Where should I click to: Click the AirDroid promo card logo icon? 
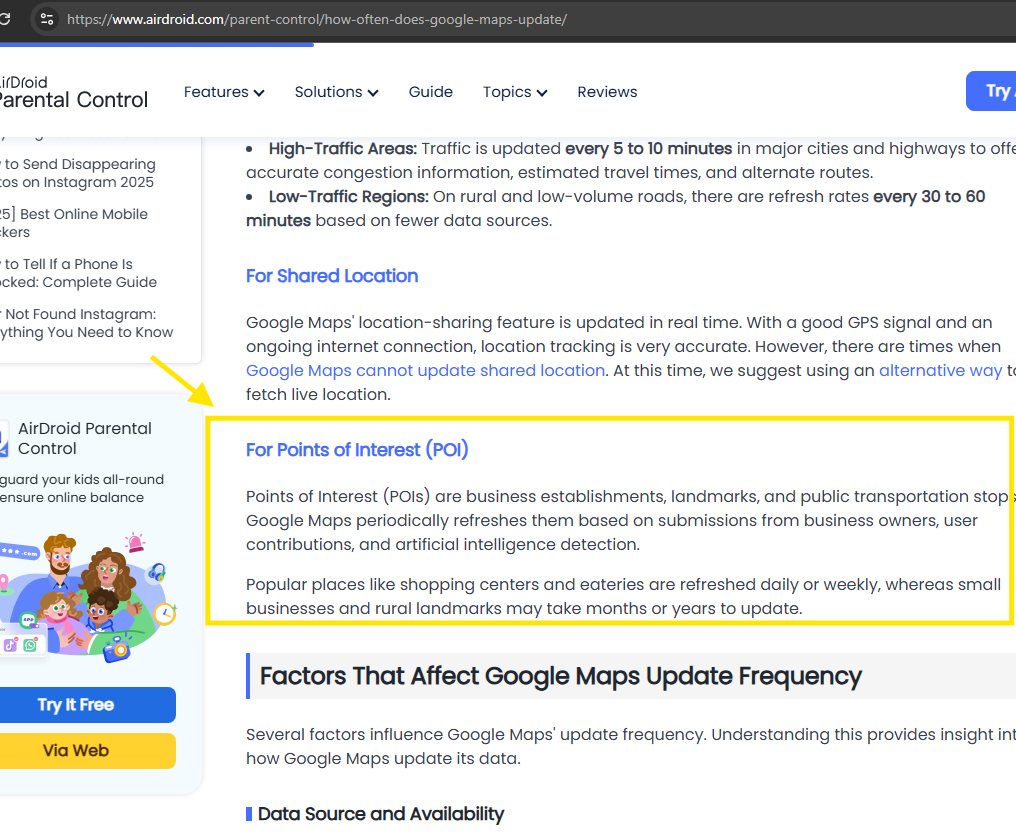click(4, 438)
